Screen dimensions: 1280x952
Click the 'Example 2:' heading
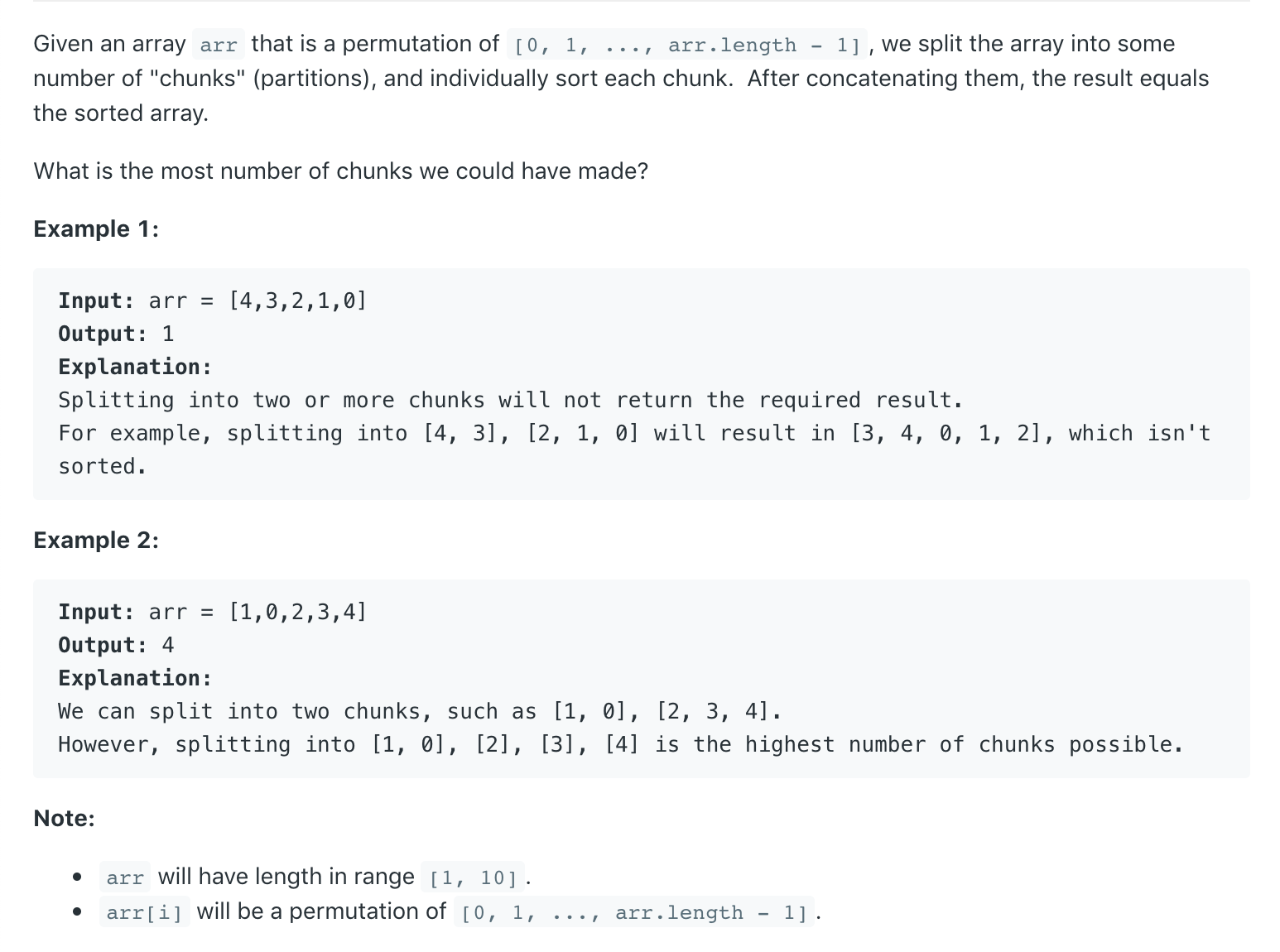coord(96,541)
